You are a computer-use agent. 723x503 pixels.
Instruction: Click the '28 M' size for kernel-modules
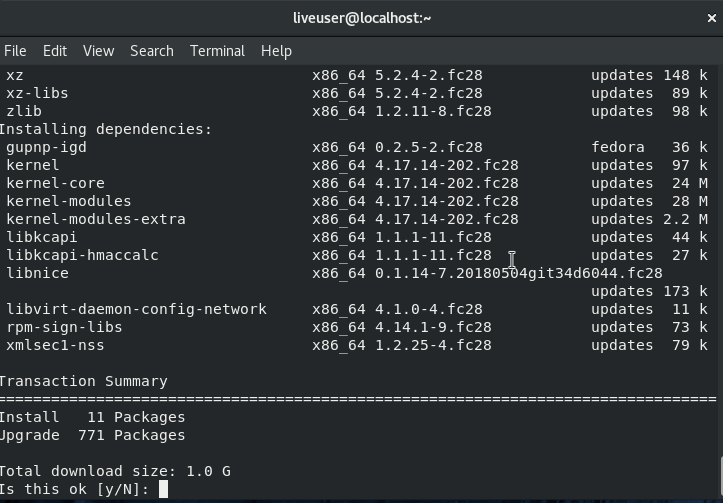click(690, 201)
